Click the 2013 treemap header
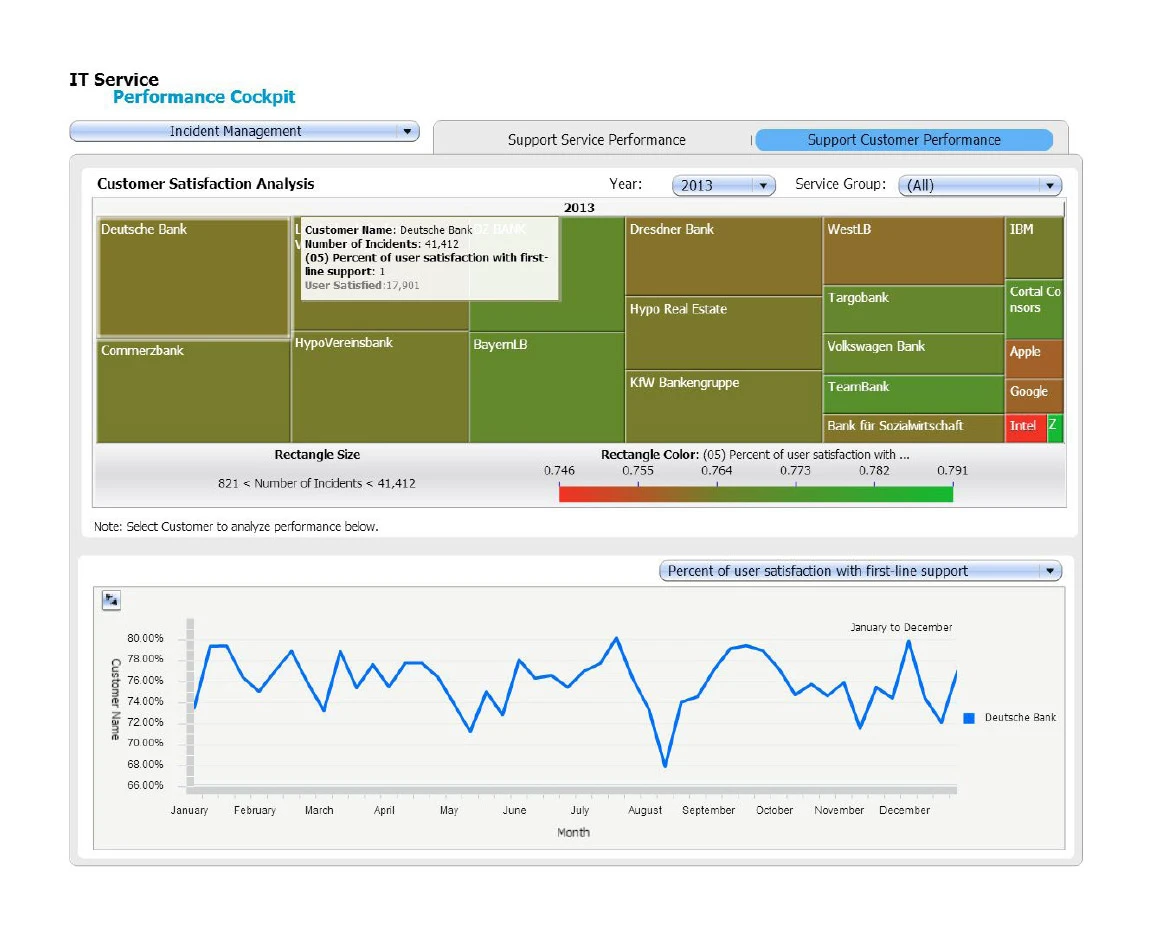Screen dimensions: 1150x943 (x=579, y=208)
